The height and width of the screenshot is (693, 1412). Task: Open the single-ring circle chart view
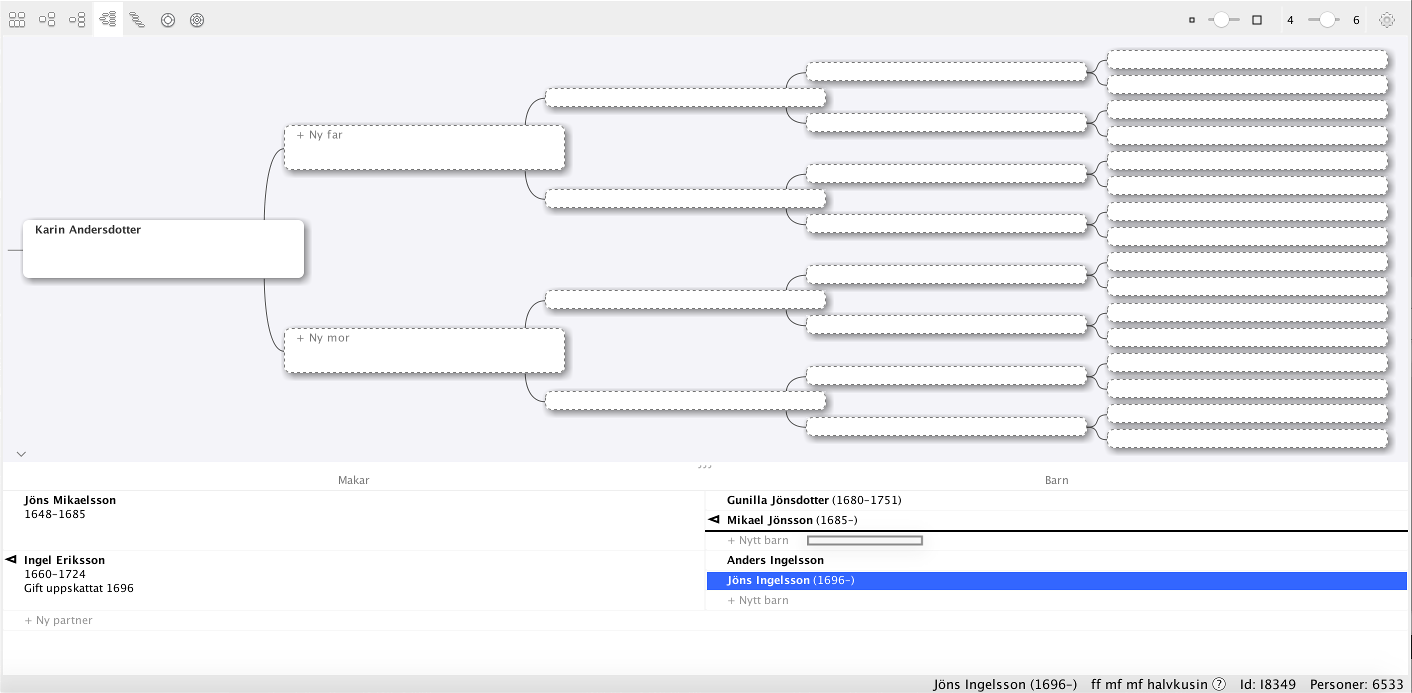coord(168,19)
